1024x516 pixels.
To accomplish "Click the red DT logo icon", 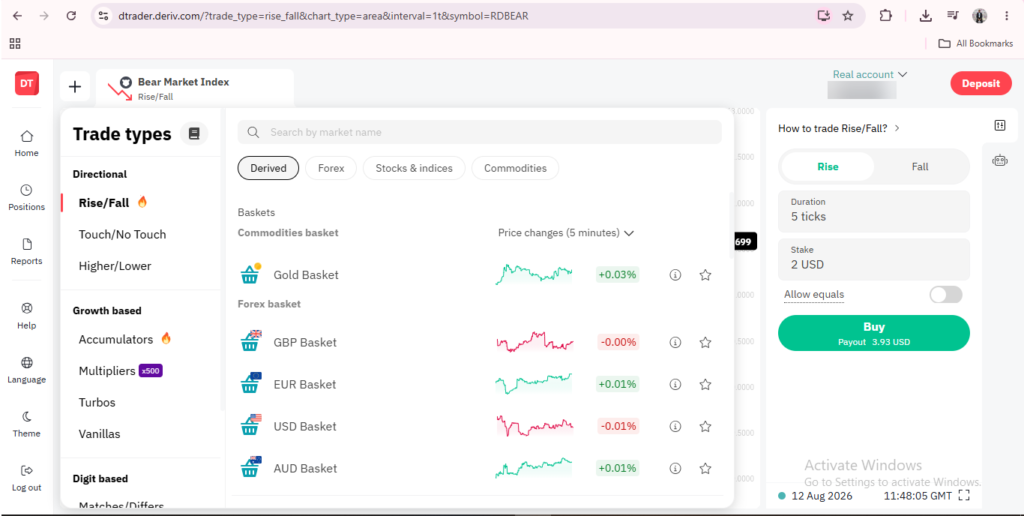I will [27, 83].
